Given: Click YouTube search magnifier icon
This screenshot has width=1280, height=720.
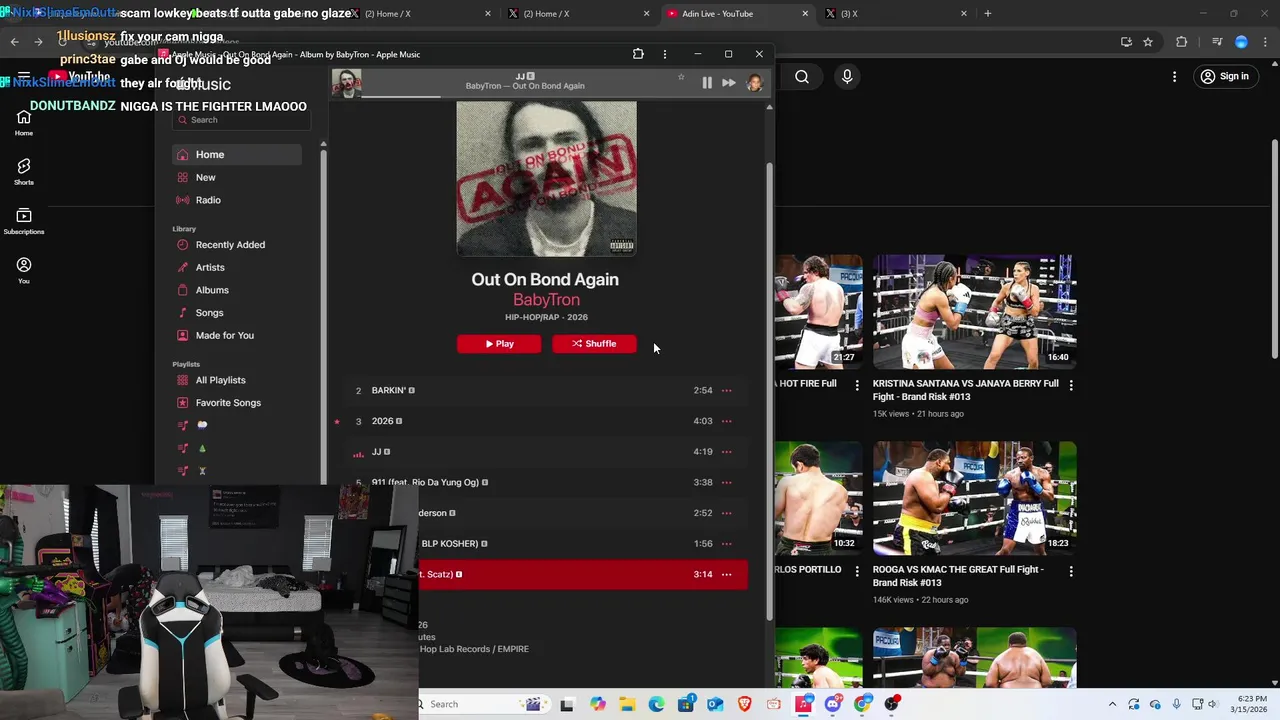Looking at the screenshot, I should pyautogui.click(x=802, y=77).
